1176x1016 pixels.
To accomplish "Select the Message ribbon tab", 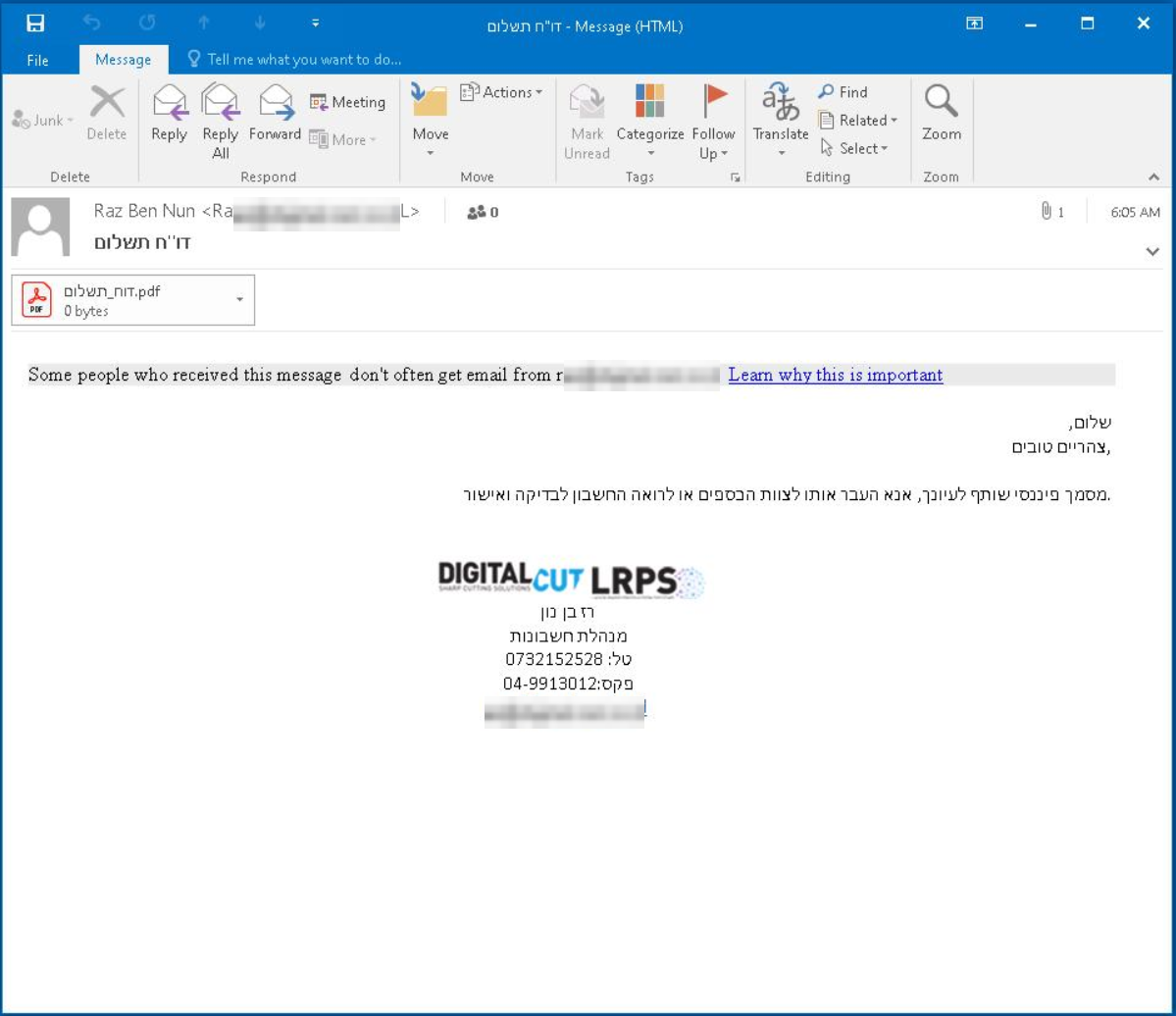I will [x=123, y=59].
